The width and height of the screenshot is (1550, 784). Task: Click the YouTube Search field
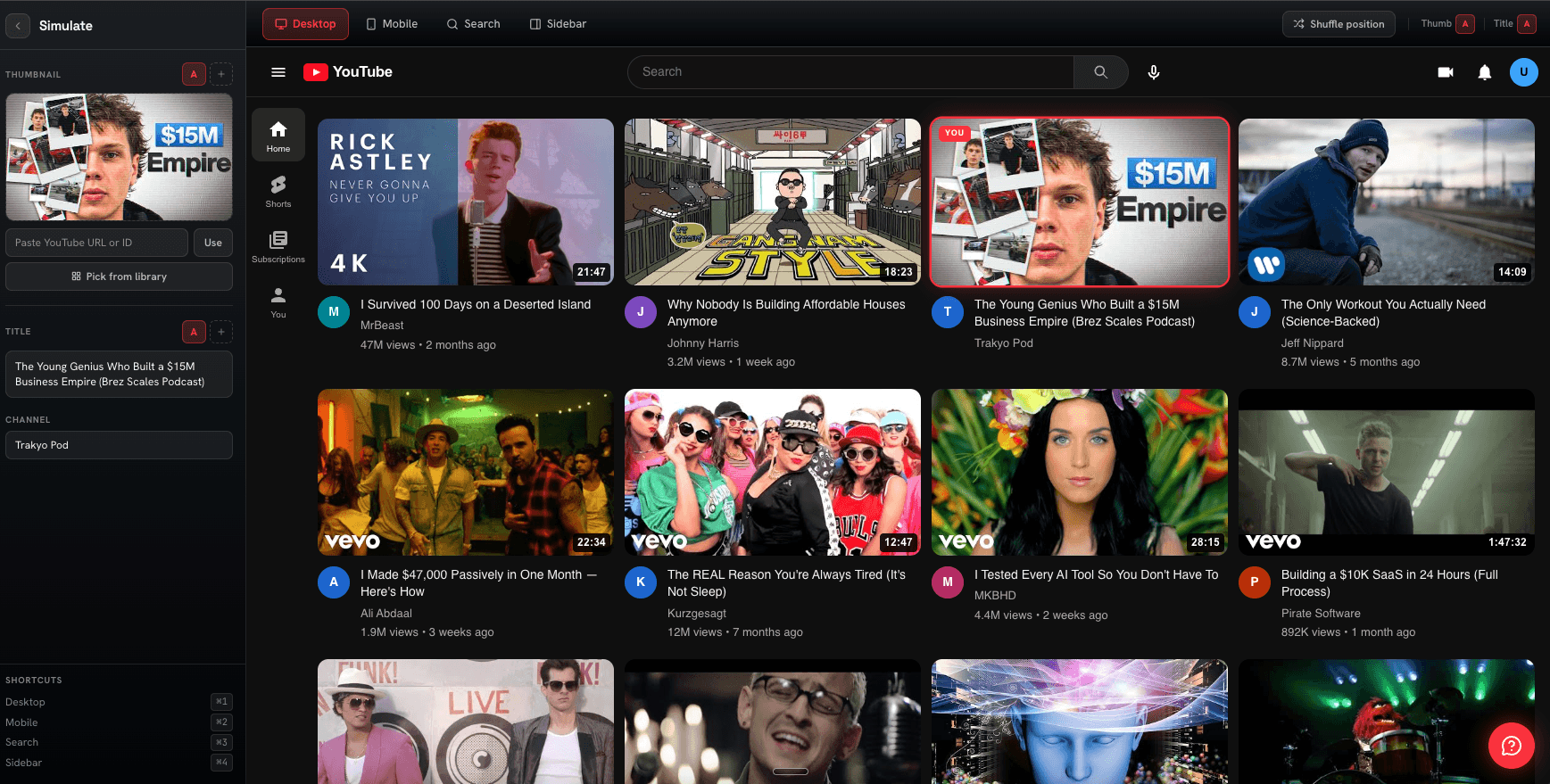coord(850,72)
